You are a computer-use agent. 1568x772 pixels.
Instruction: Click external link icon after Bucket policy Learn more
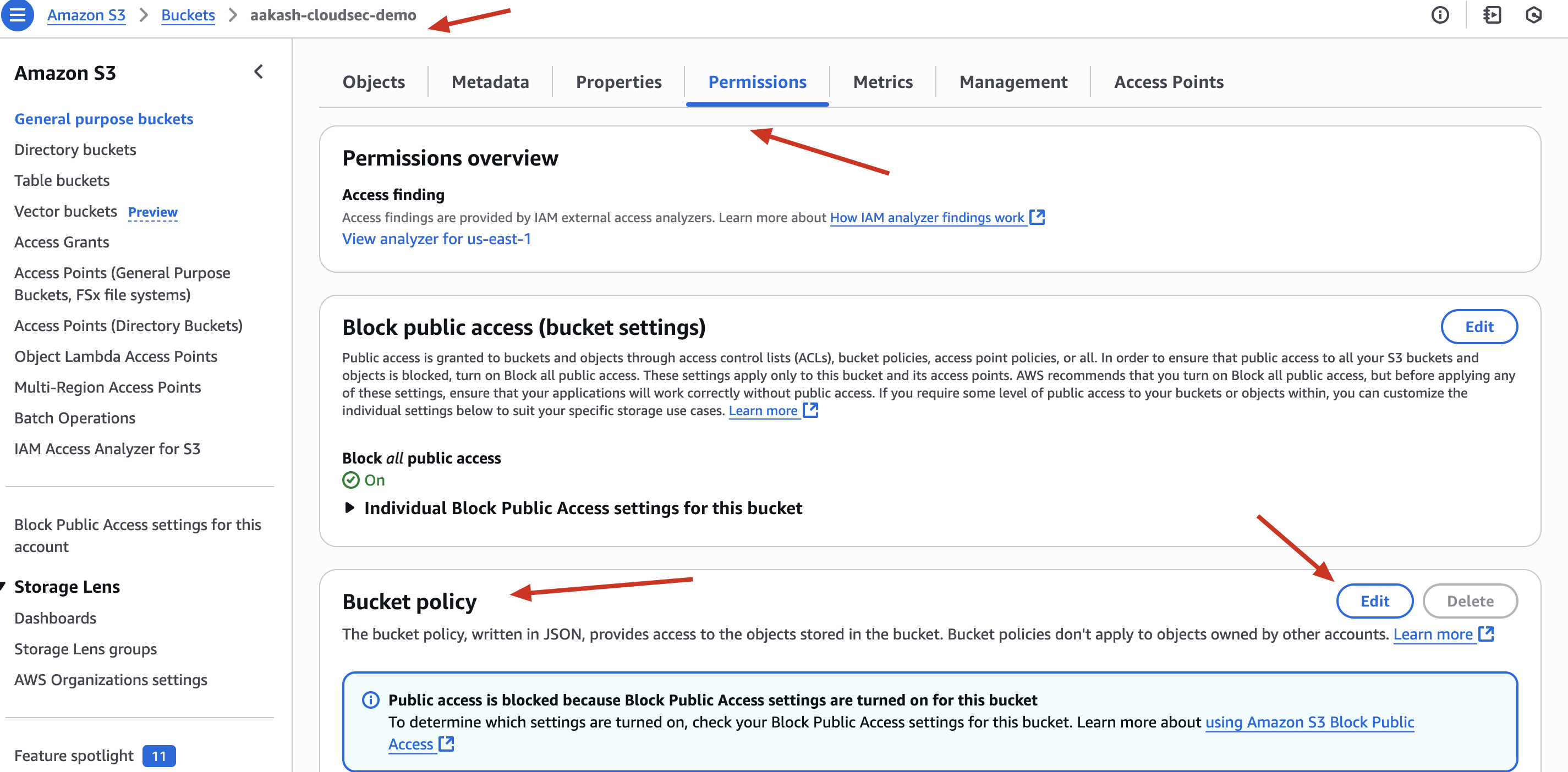pyautogui.click(x=1487, y=634)
